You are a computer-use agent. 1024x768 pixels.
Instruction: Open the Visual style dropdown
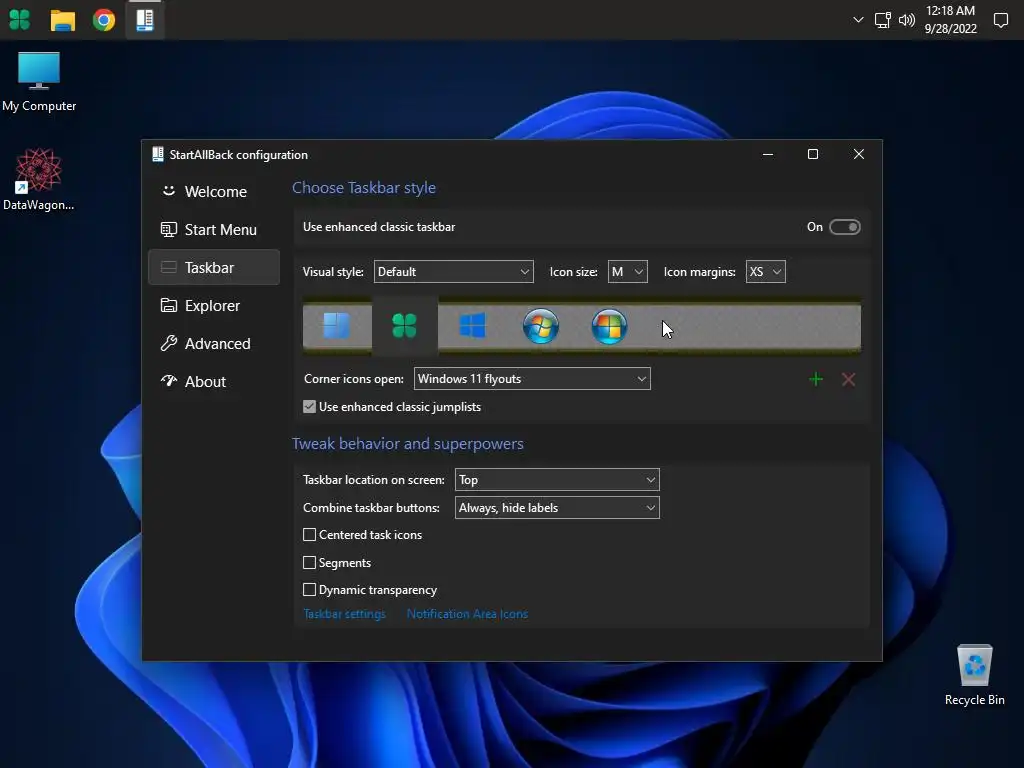tap(453, 272)
